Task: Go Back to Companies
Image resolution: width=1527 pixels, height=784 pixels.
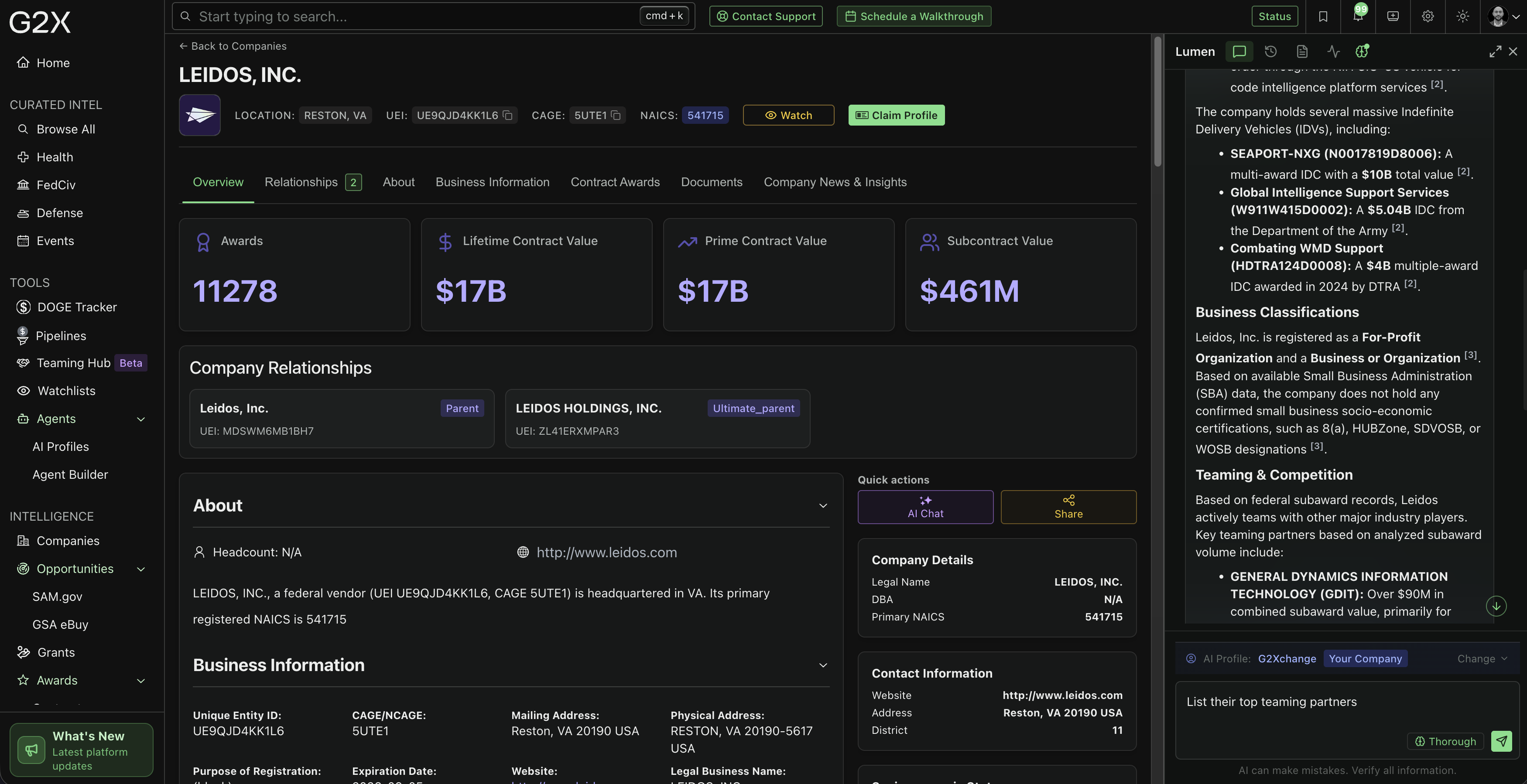Action: pyautogui.click(x=233, y=46)
